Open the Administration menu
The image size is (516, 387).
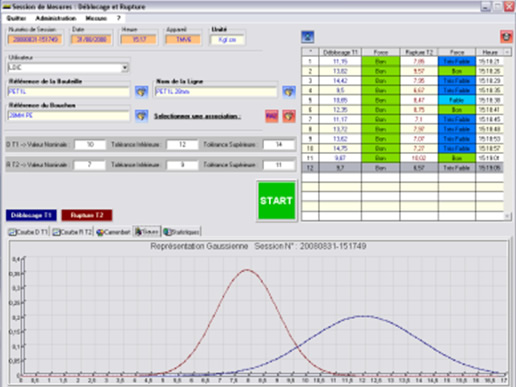click(x=56, y=18)
